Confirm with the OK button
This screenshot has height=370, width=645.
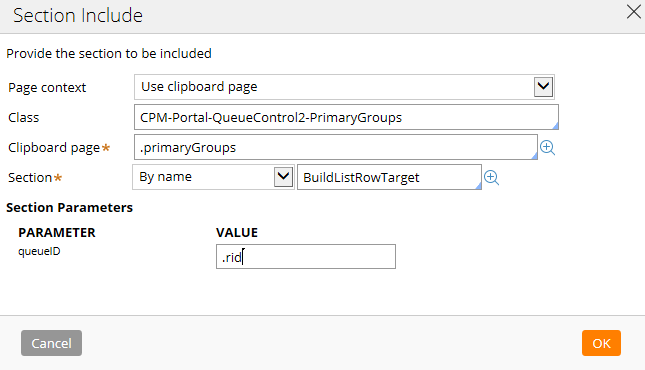click(601, 343)
